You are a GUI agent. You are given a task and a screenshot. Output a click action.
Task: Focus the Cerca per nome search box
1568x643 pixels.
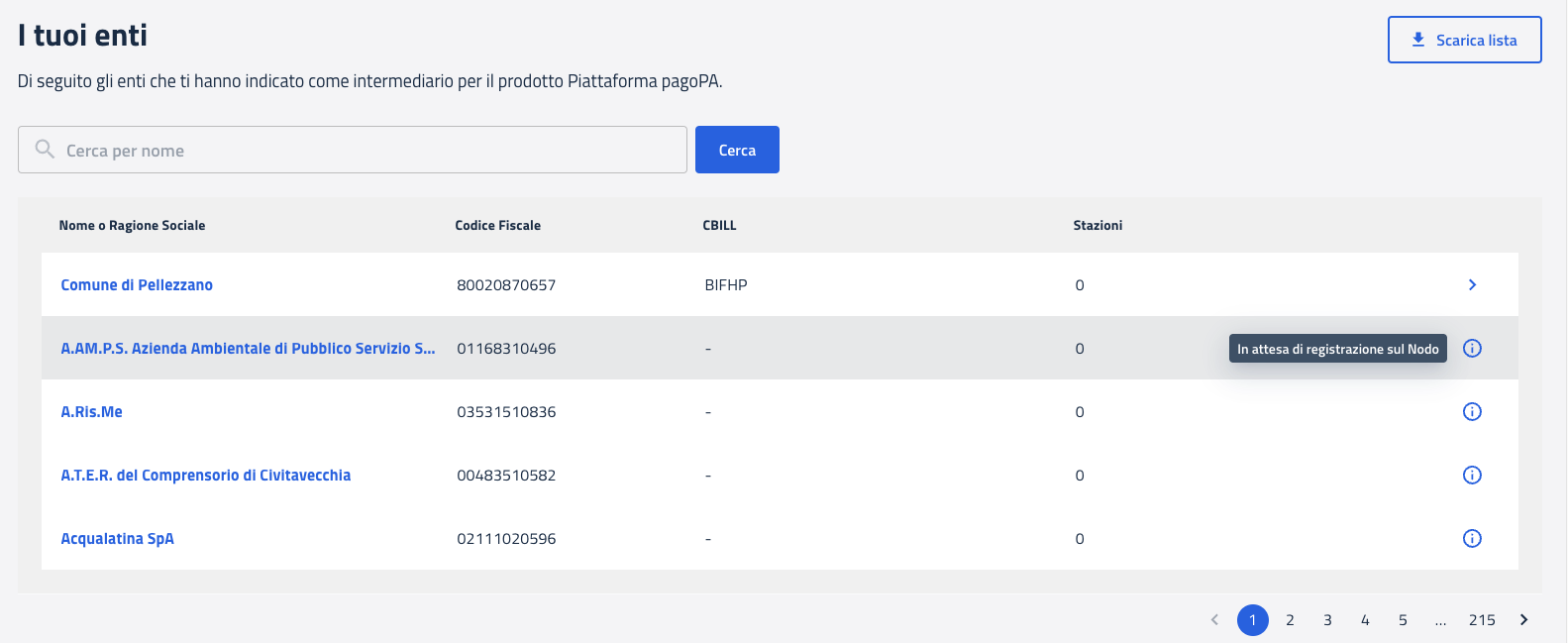coord(366,151)
